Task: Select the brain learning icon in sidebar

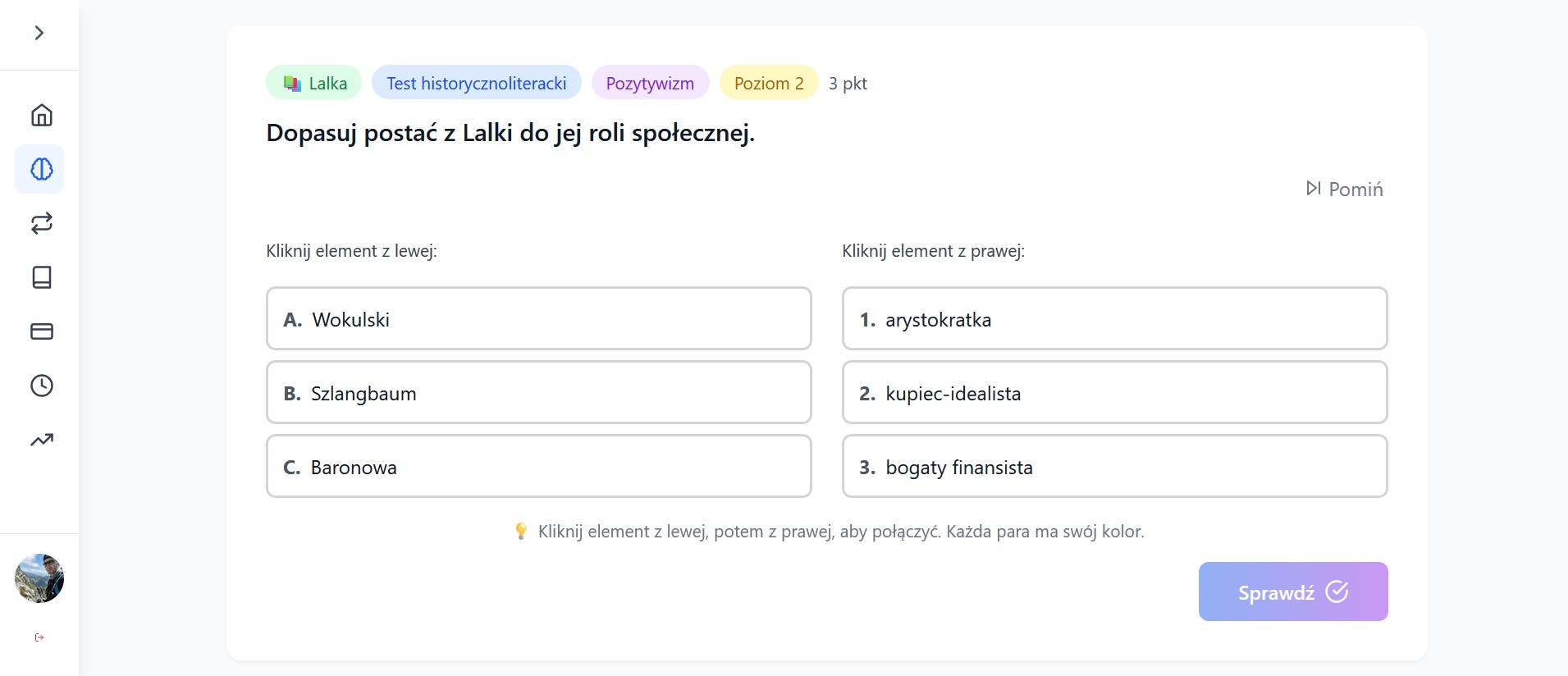Action: [41, 169]
